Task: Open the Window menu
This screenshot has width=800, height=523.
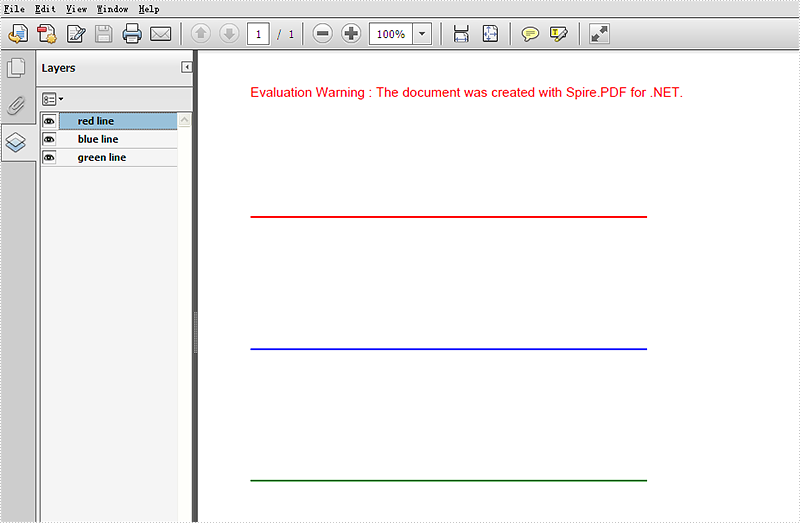Action: 112,9
